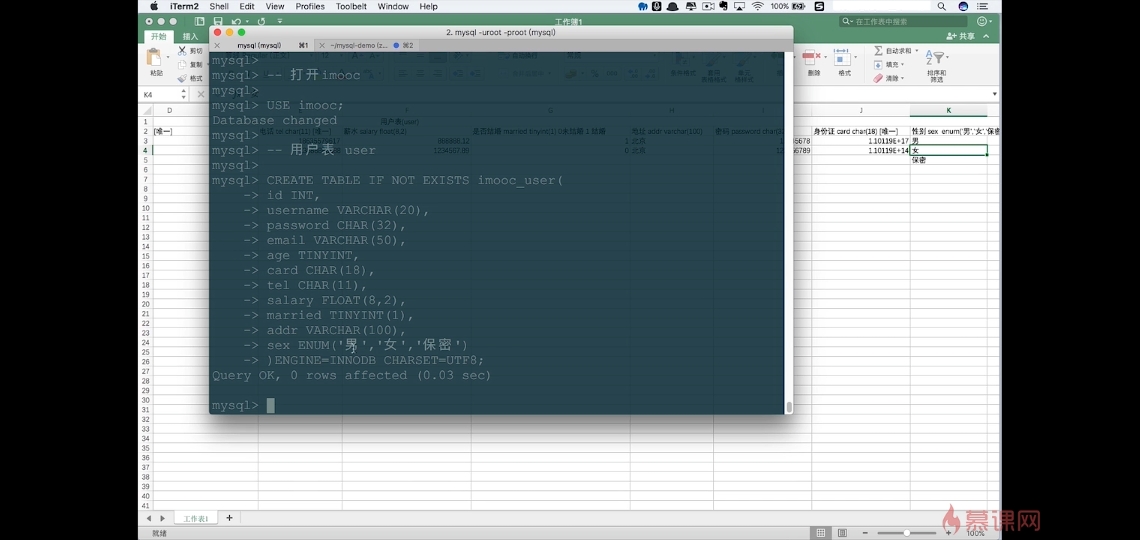The height and width of the screenshot is (540, 1140).
Task: Click the Excel sidebar layout icon in title bar
Action: pos(199,22)
